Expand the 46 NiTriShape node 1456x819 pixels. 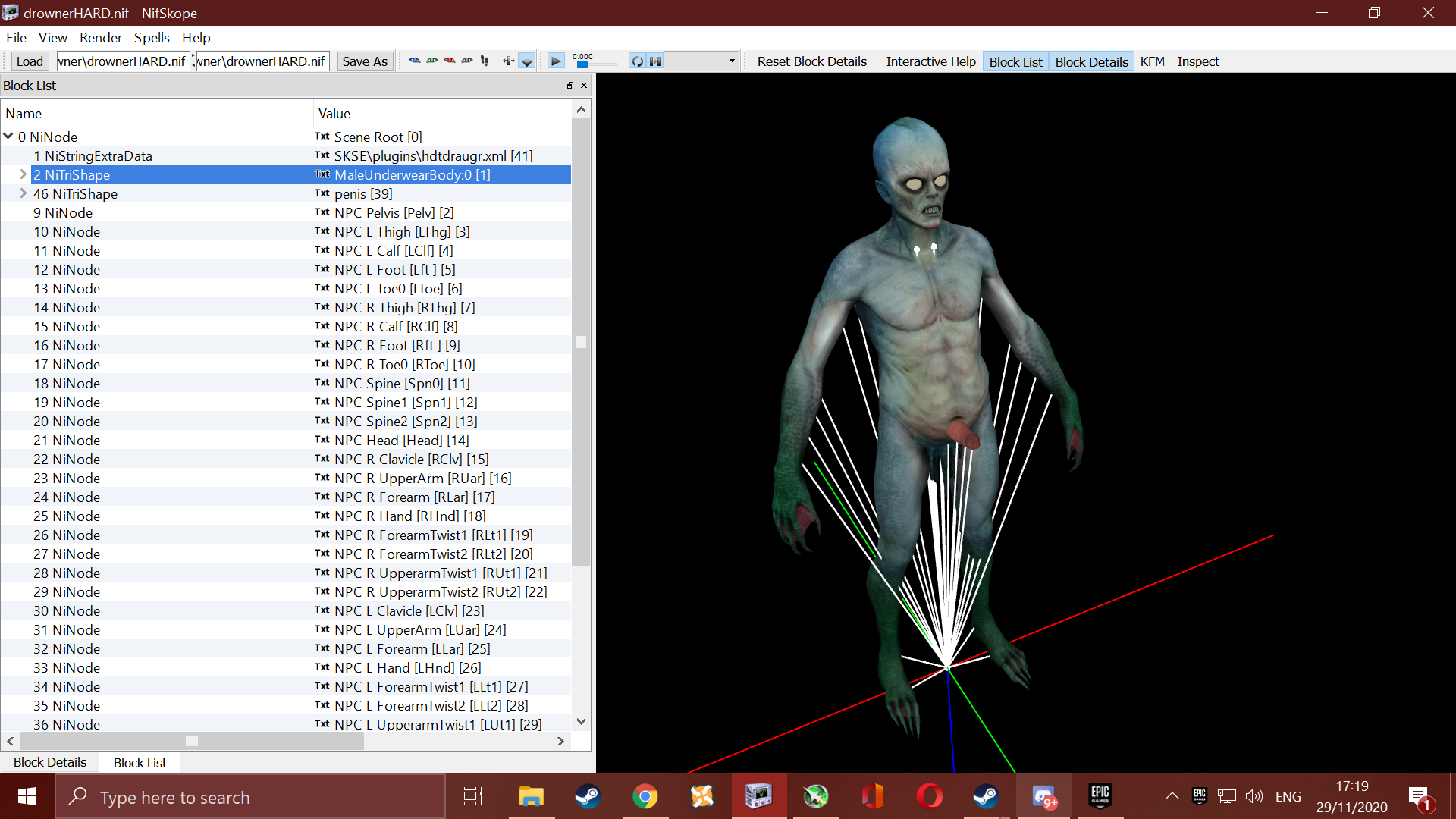pyautogui.click(x=23, y=193)
